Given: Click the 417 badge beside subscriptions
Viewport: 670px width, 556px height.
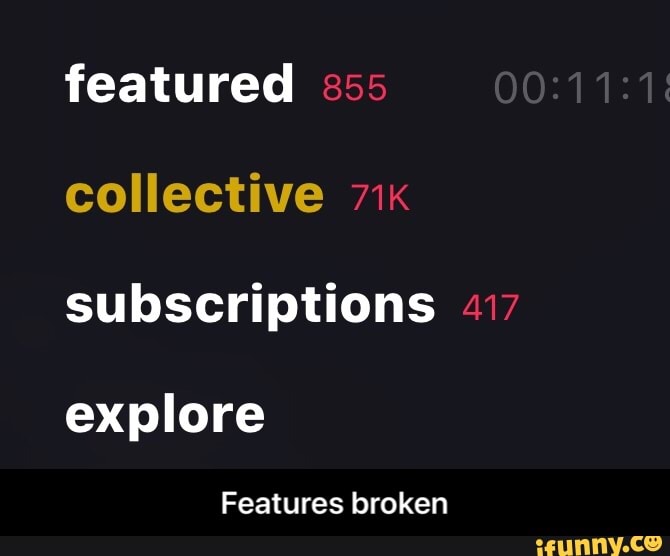Looking at the screenshot, I should click(491, 307).
